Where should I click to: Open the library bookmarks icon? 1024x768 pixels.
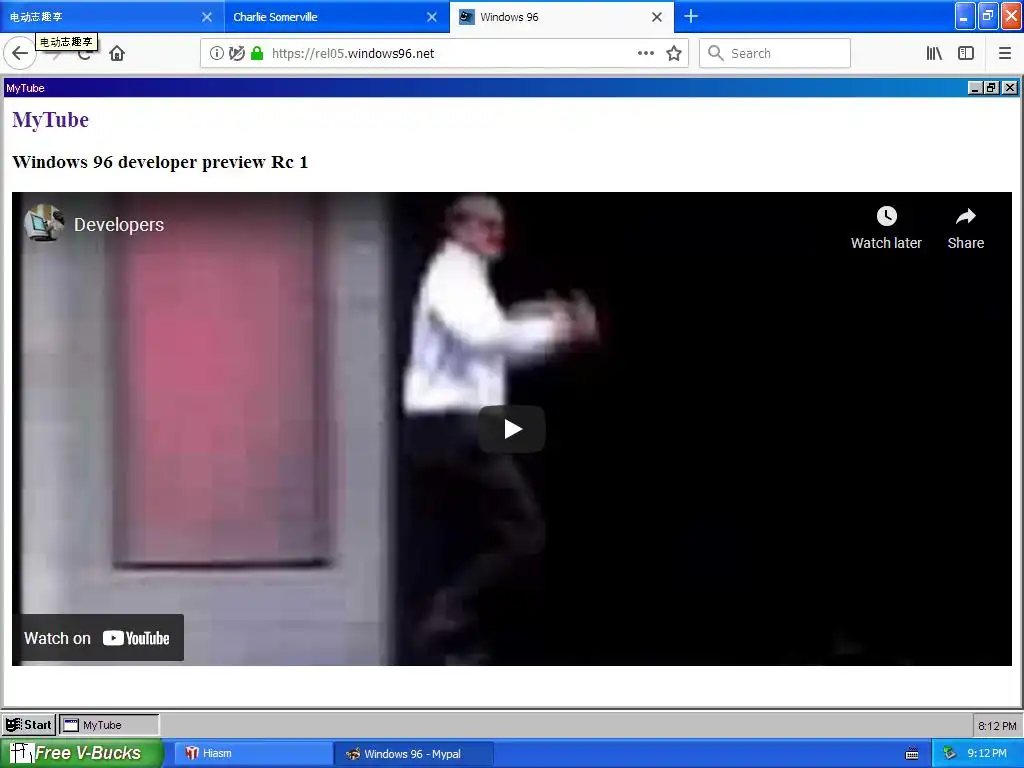point(934,54)
